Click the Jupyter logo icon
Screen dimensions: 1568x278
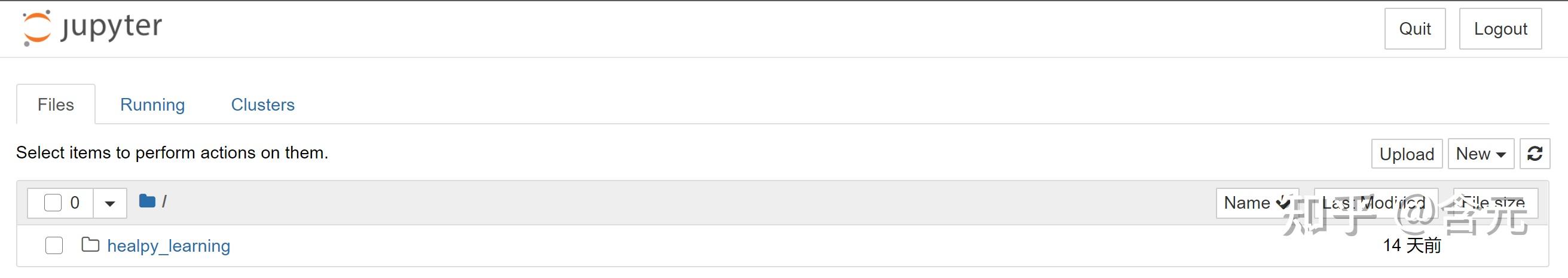[36, 28]
